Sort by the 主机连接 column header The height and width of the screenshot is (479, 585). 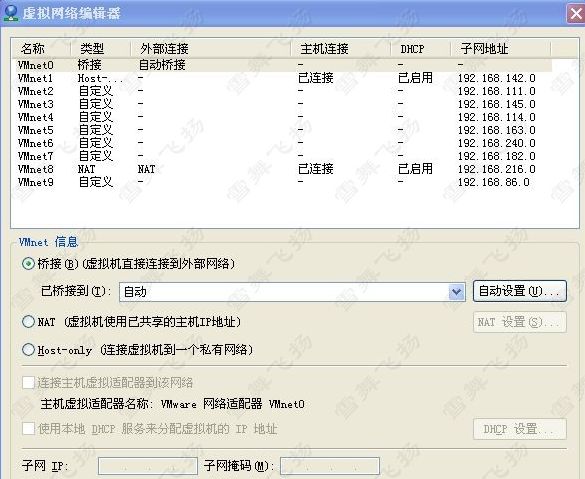pos(341,48)
